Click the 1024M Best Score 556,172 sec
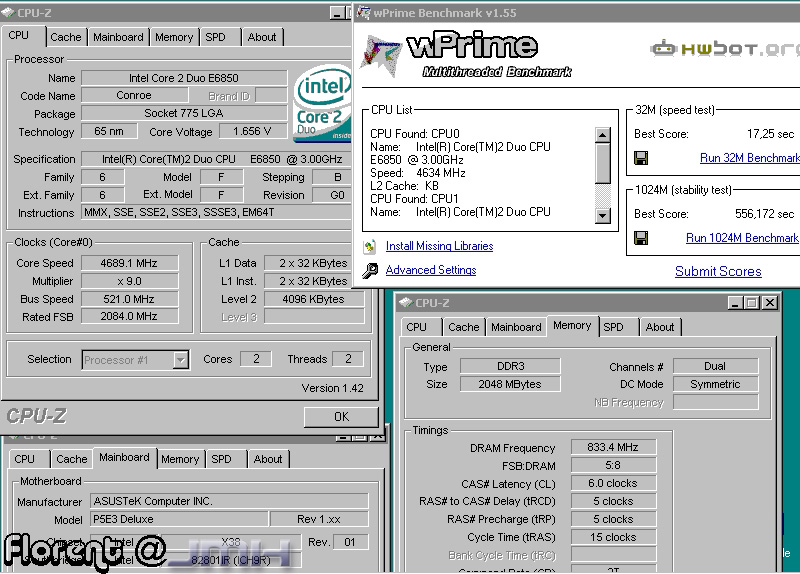 [764, 214]
